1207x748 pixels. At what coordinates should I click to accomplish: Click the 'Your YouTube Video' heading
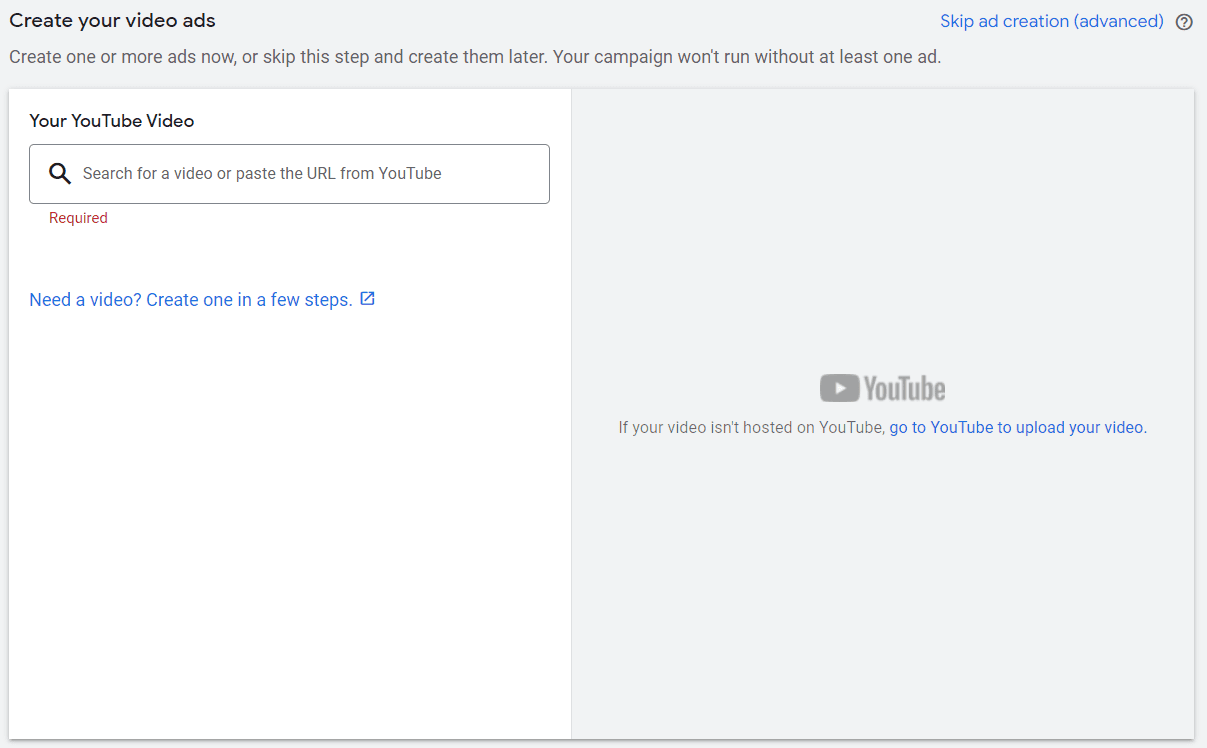pyautogui.click(x=112, y=121)
